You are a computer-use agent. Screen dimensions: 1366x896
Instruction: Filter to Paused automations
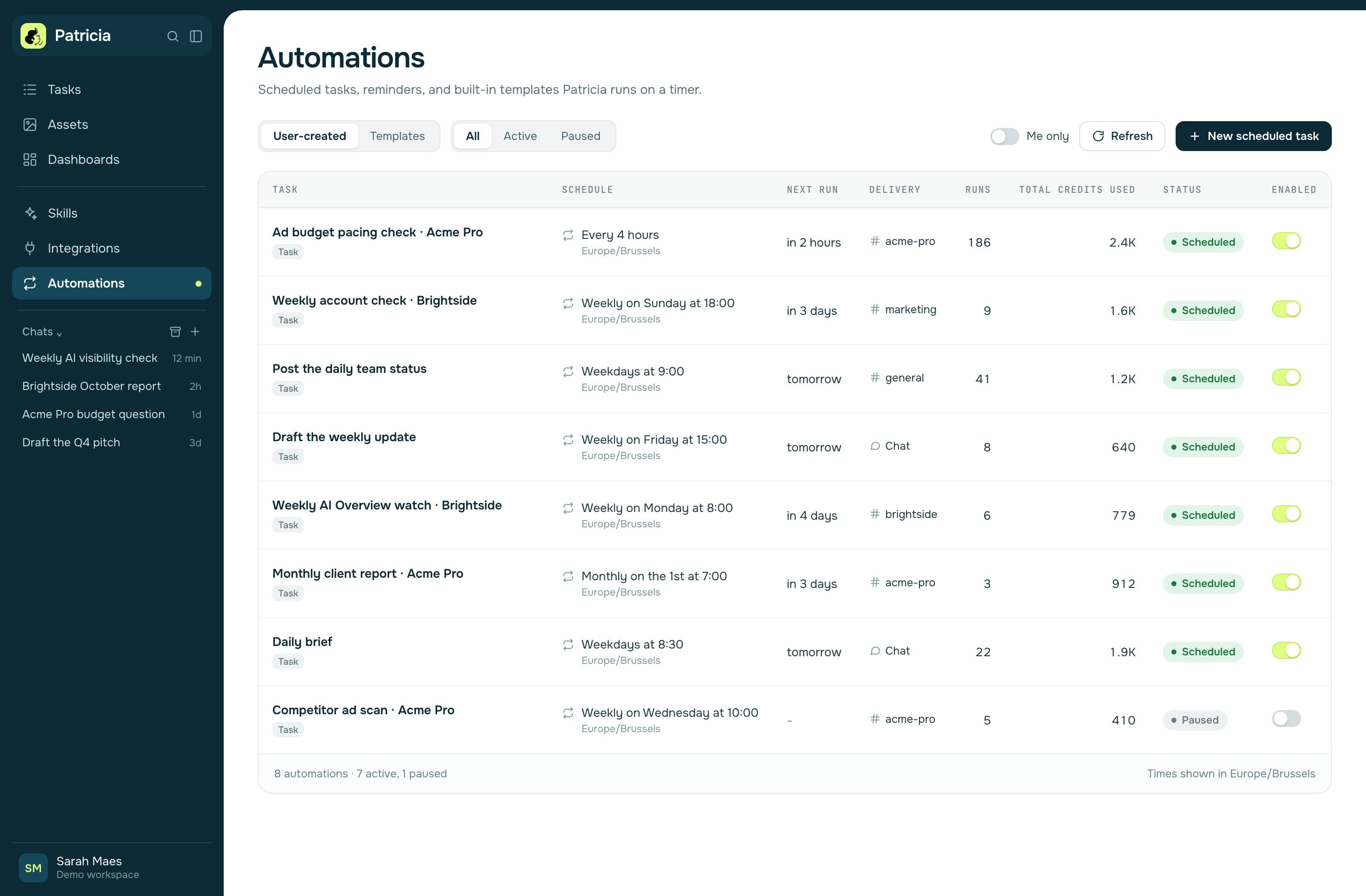click(x=580, y=136)
